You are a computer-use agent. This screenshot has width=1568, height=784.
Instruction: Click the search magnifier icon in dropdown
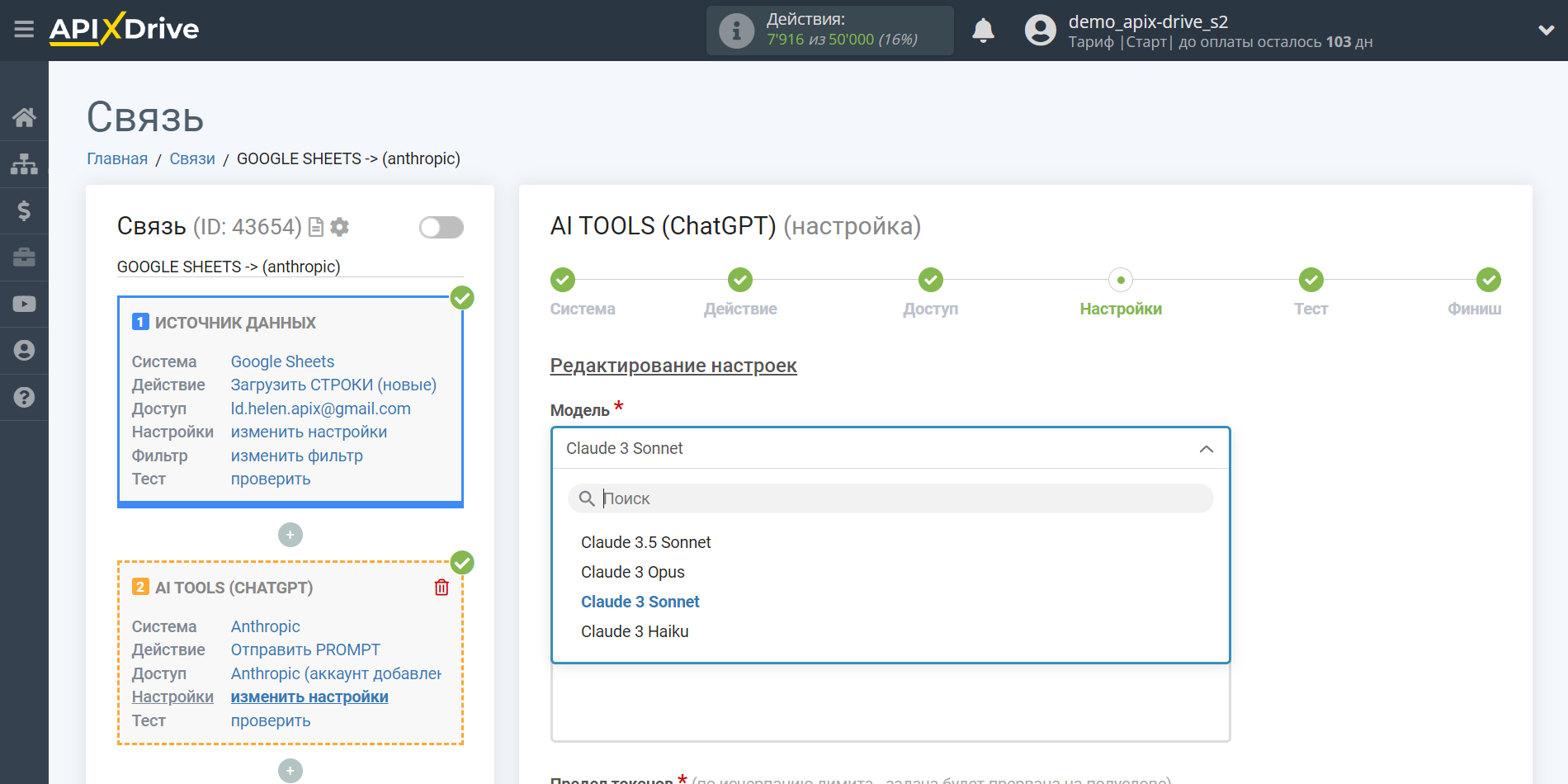[x=587, y=498]
